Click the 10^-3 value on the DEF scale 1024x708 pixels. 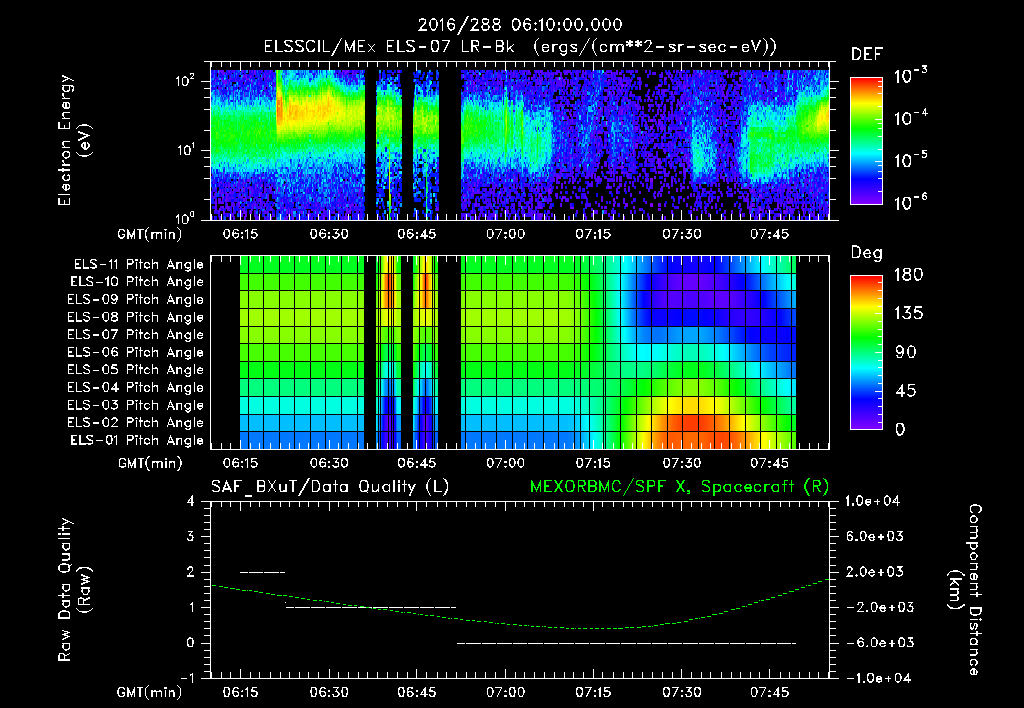(911, 76)
